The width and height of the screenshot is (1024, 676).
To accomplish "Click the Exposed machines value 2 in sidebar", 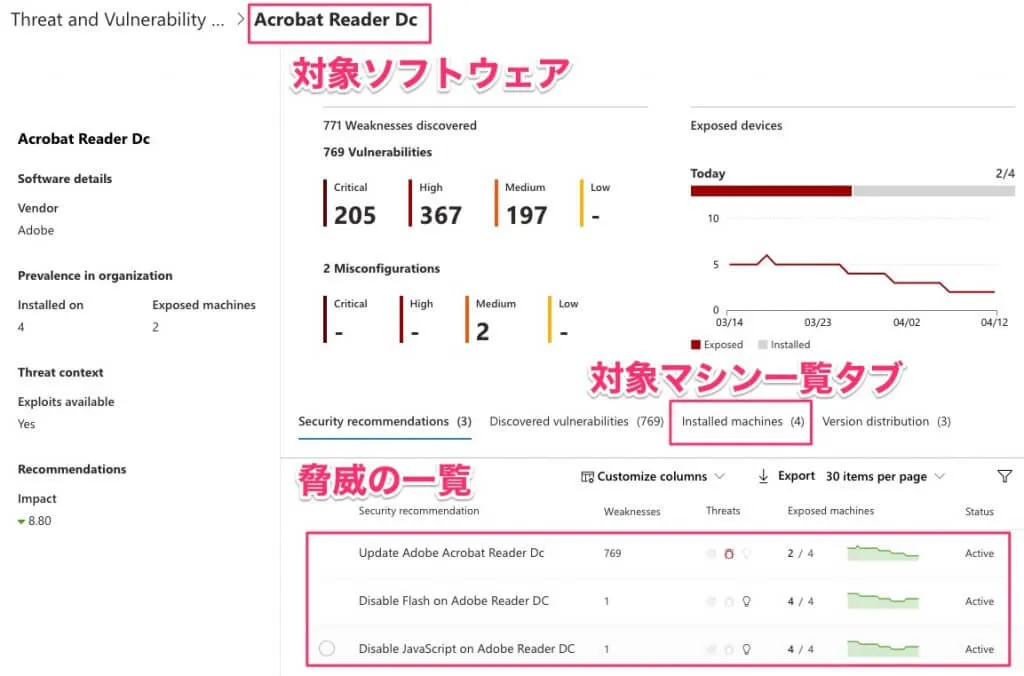I will click(155, 327).
